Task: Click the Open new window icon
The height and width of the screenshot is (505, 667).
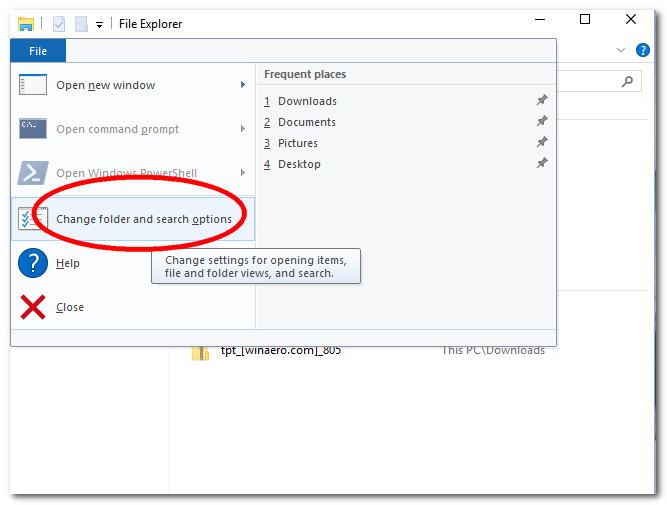Action: tap(33, 85)
